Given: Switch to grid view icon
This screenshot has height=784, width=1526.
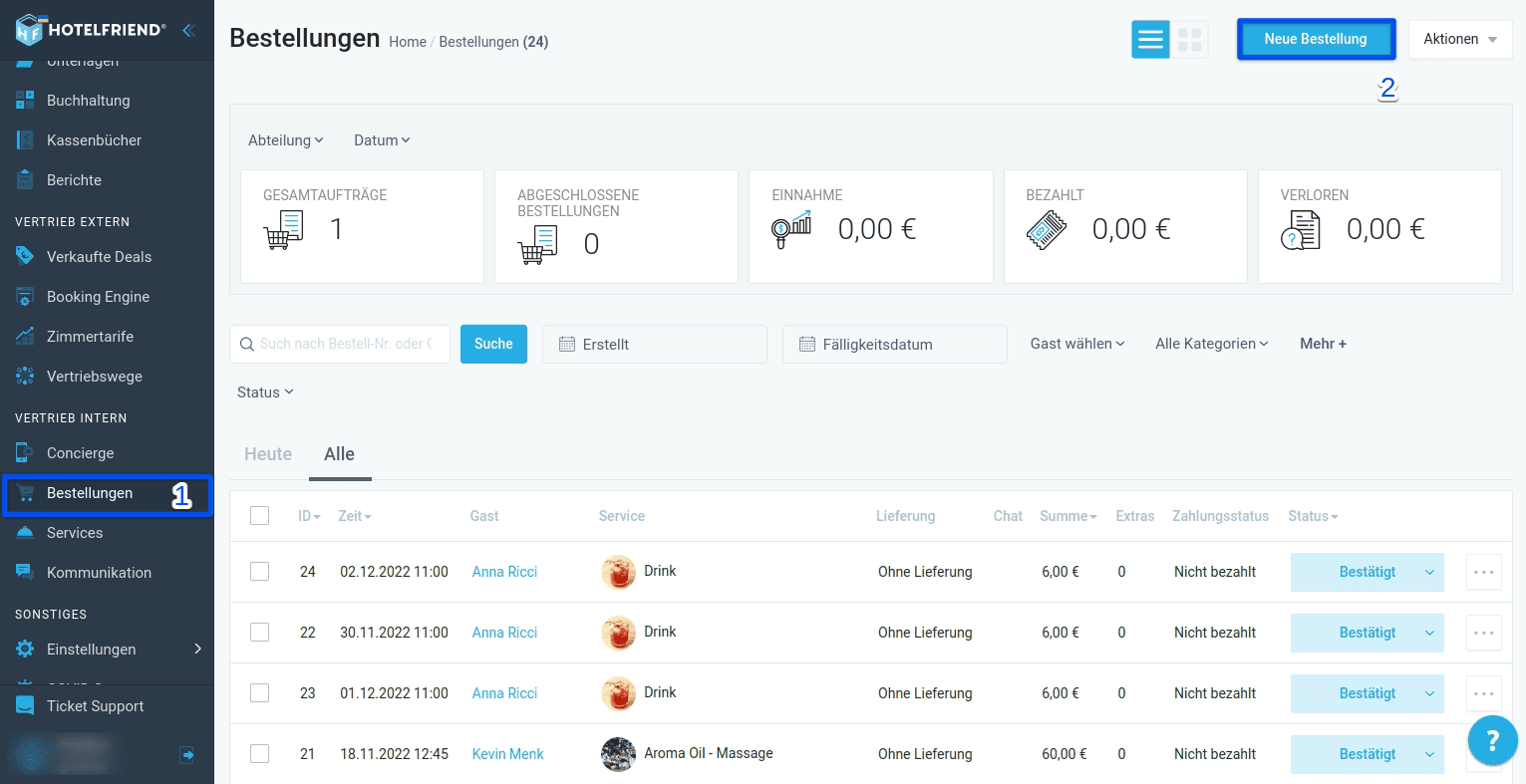Looking at the screenshot, I should coord(1189,40).
